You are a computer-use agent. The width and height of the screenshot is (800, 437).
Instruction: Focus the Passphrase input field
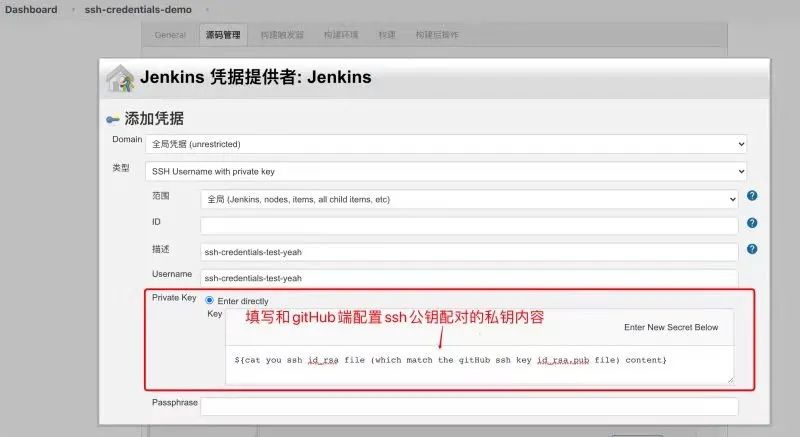(469, 406)
